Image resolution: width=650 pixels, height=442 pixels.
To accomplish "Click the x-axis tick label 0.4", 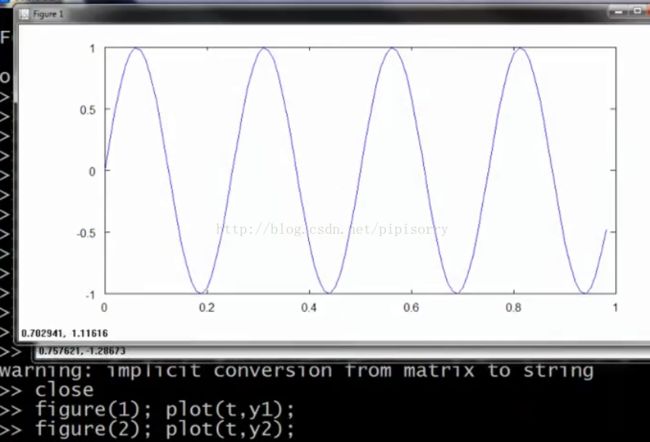I will click(308, 308).
